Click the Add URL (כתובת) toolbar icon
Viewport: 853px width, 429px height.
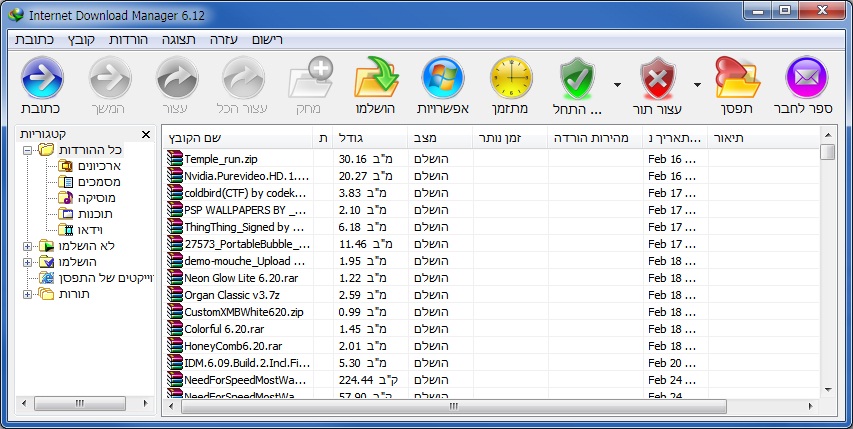click(42, 79)
